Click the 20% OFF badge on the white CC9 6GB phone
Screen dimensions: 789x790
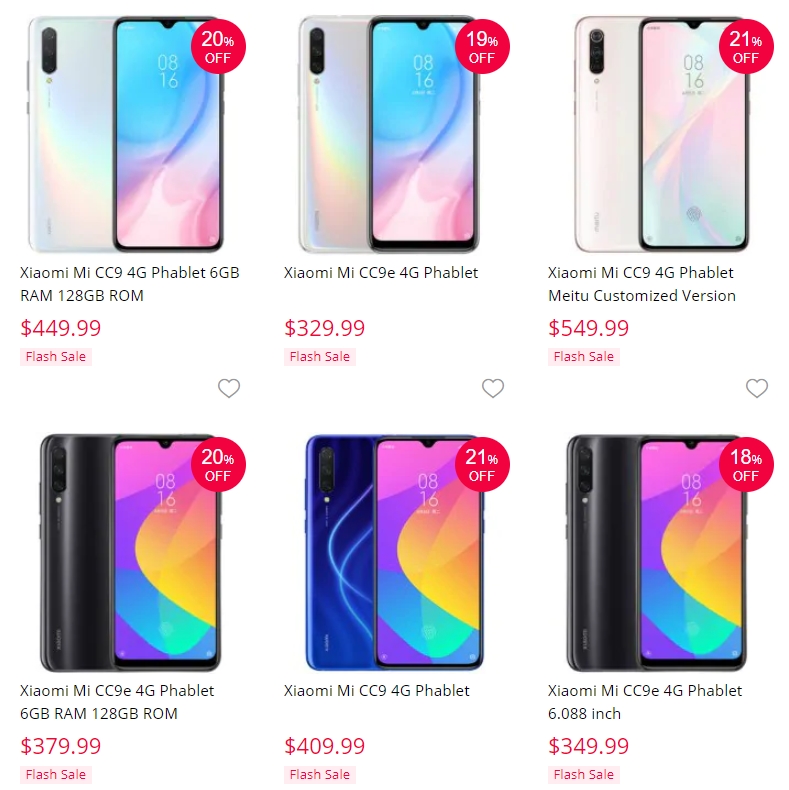click(x=218, y=46)
